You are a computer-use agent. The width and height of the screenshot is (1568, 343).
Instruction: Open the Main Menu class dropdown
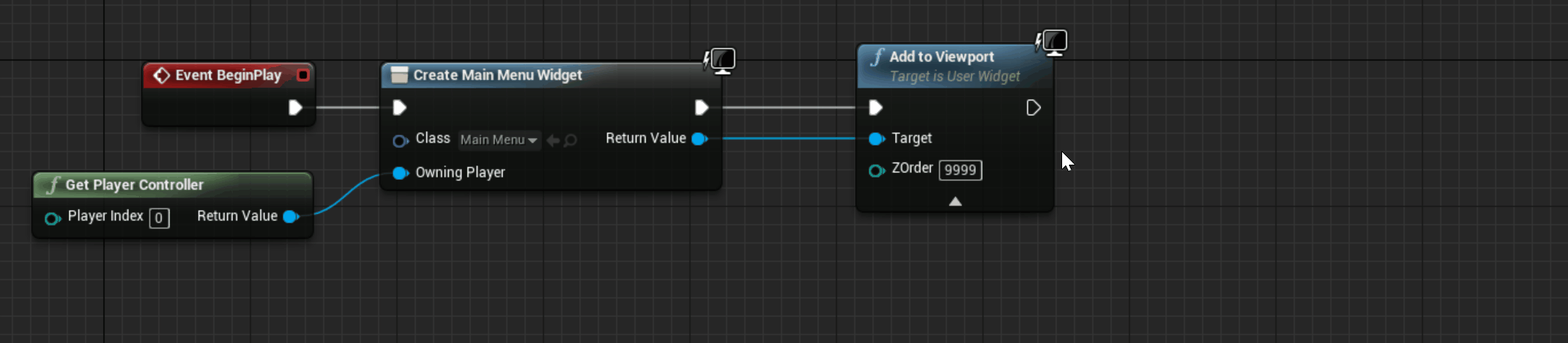499,140
